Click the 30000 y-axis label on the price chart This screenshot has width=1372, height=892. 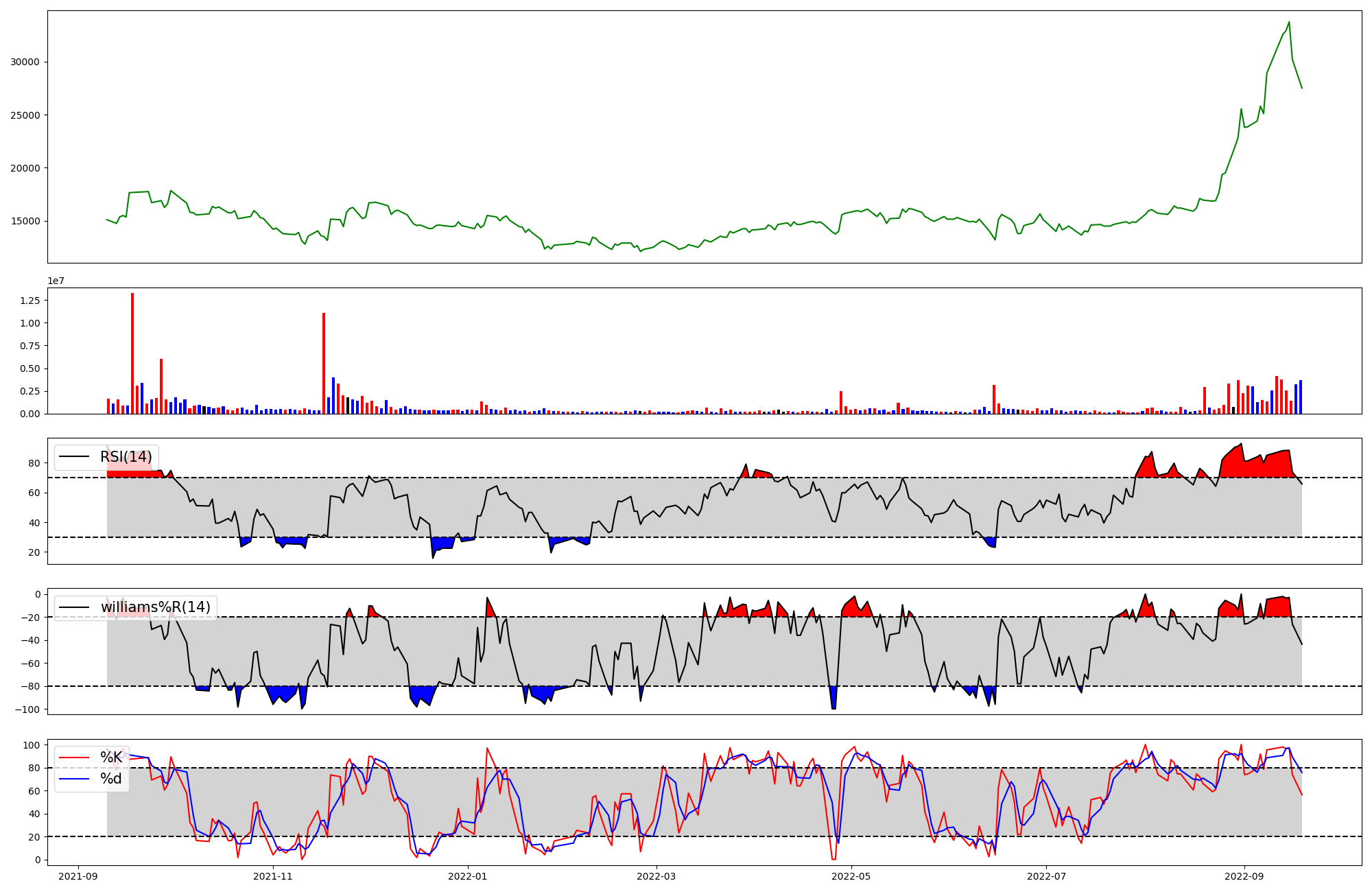[x=25, y=62]
